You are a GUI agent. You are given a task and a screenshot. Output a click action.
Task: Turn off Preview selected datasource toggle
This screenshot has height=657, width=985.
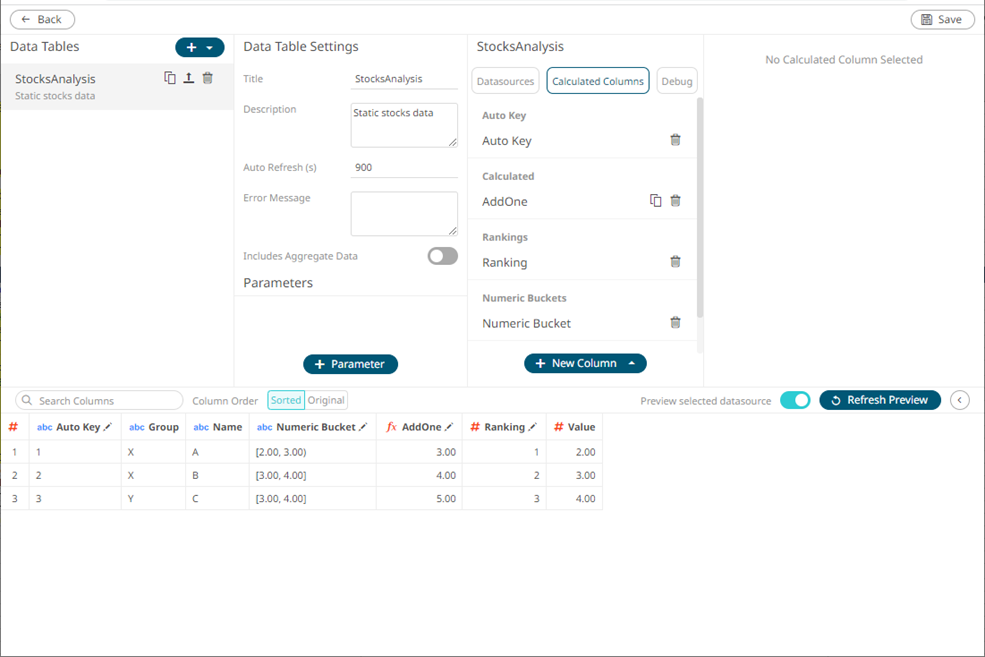(x=795, y=400)
